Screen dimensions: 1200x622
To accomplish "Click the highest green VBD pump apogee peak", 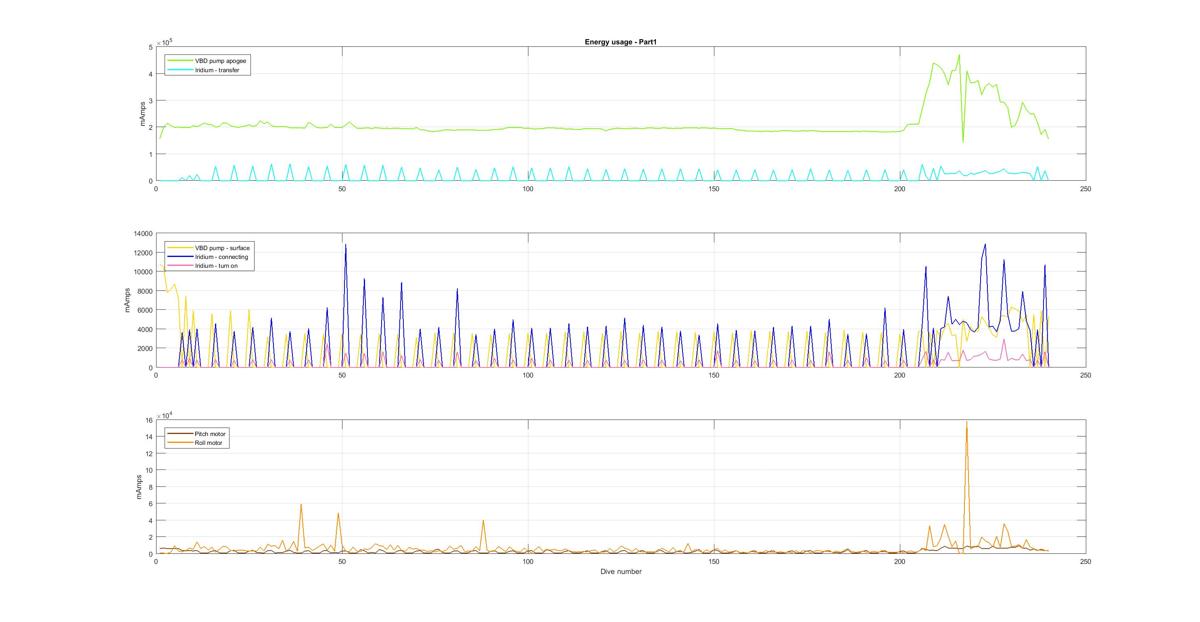I will coord(958,56).
